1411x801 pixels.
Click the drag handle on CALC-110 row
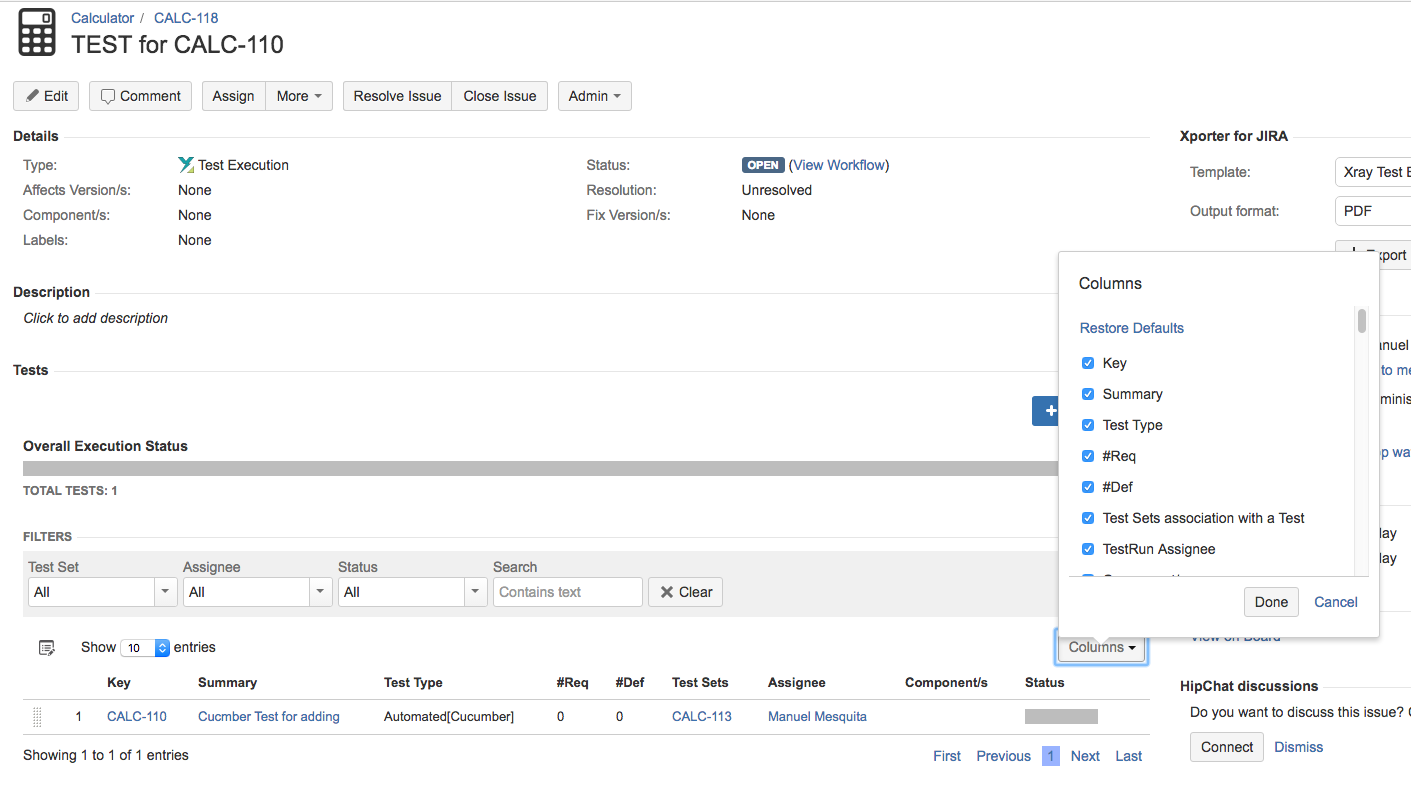tap(38, 716)
